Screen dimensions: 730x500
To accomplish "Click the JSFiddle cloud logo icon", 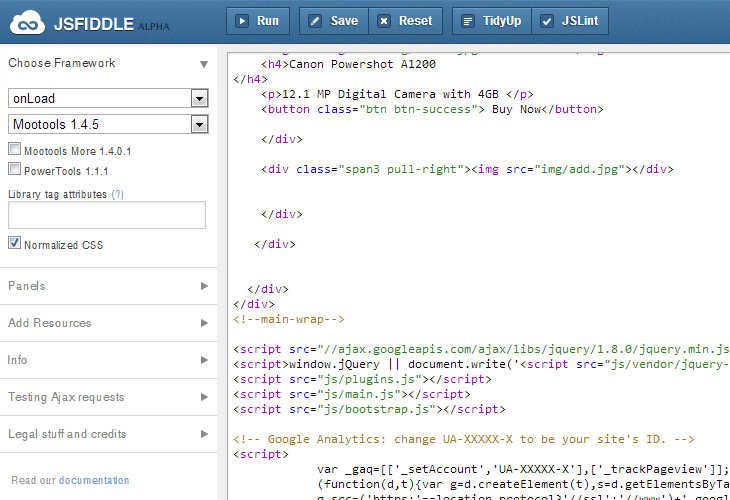I will [x=27, y=23].
